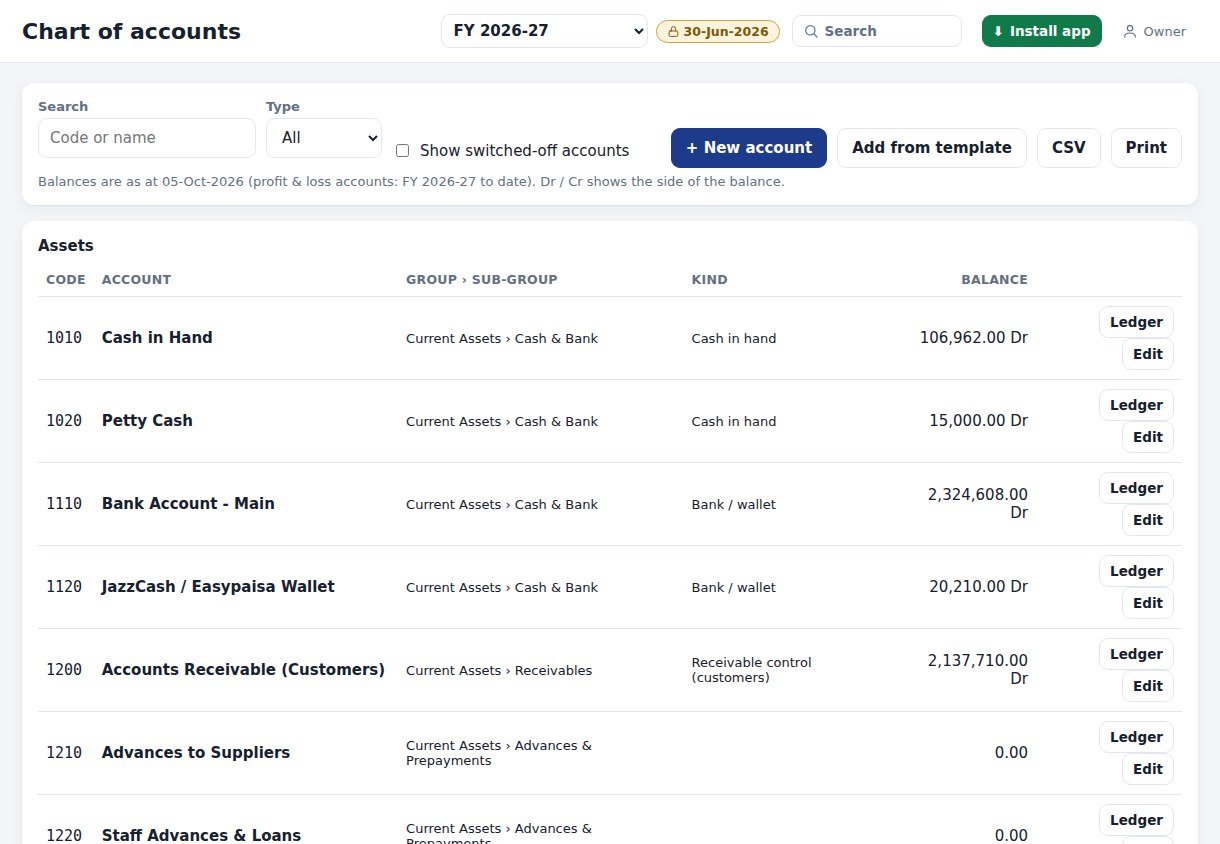Edit the Accounts Receivable (Customers) account
This screenshot has height=844, width=1220.
pyautogui.click(x=1148, y=686)
